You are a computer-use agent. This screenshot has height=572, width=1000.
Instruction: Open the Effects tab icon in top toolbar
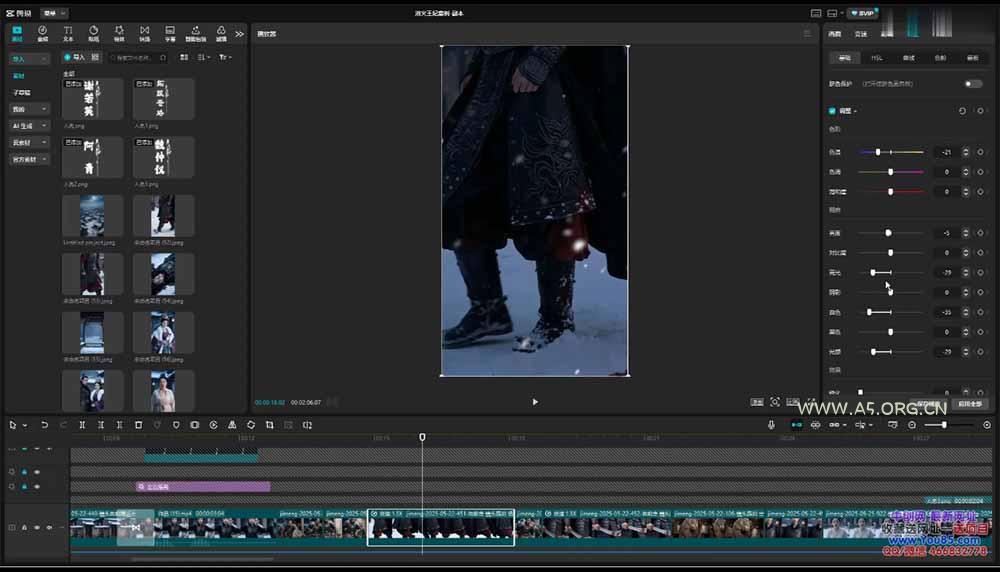tap(119, 33)
